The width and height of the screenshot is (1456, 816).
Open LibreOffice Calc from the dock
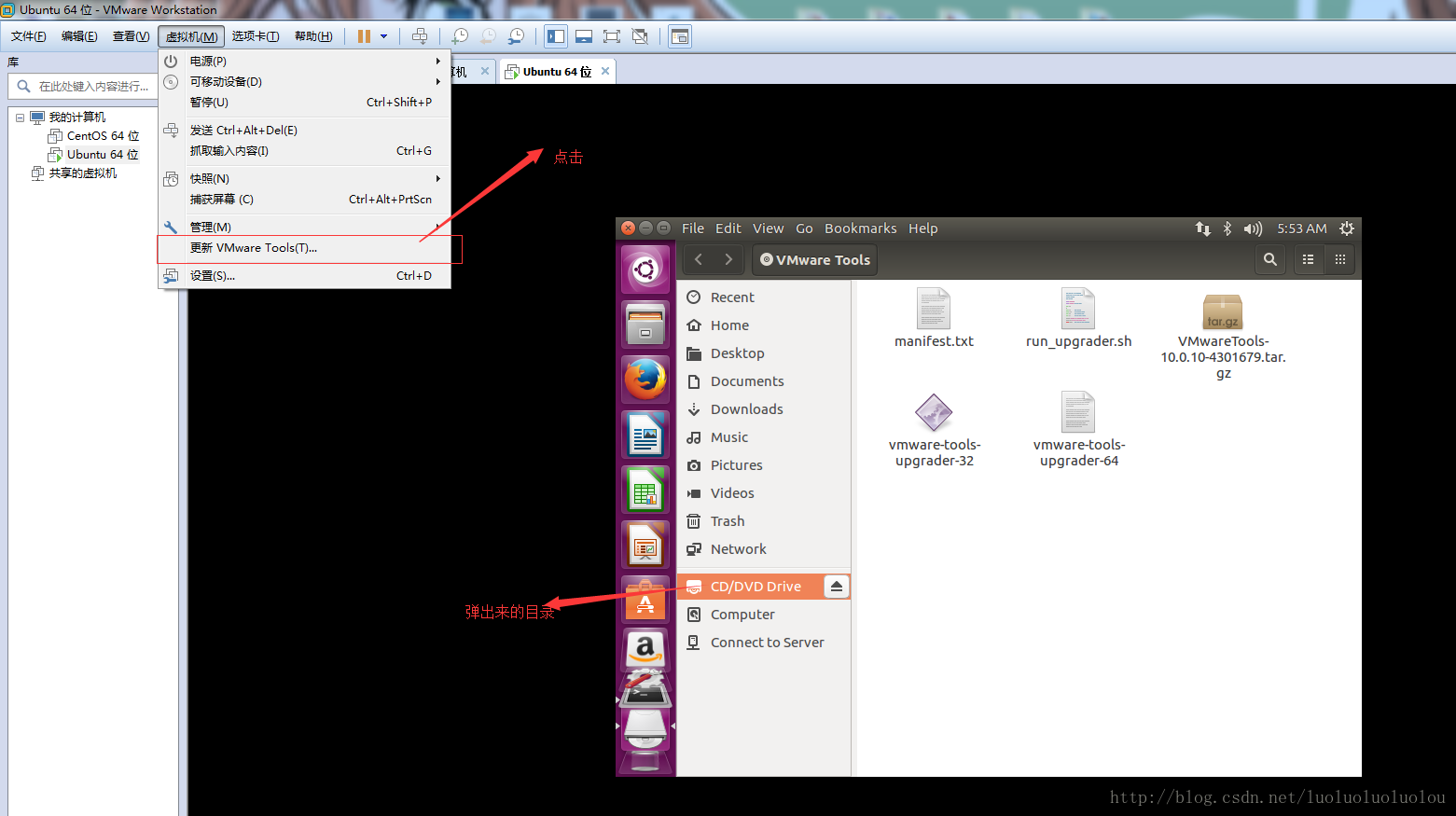645,489
